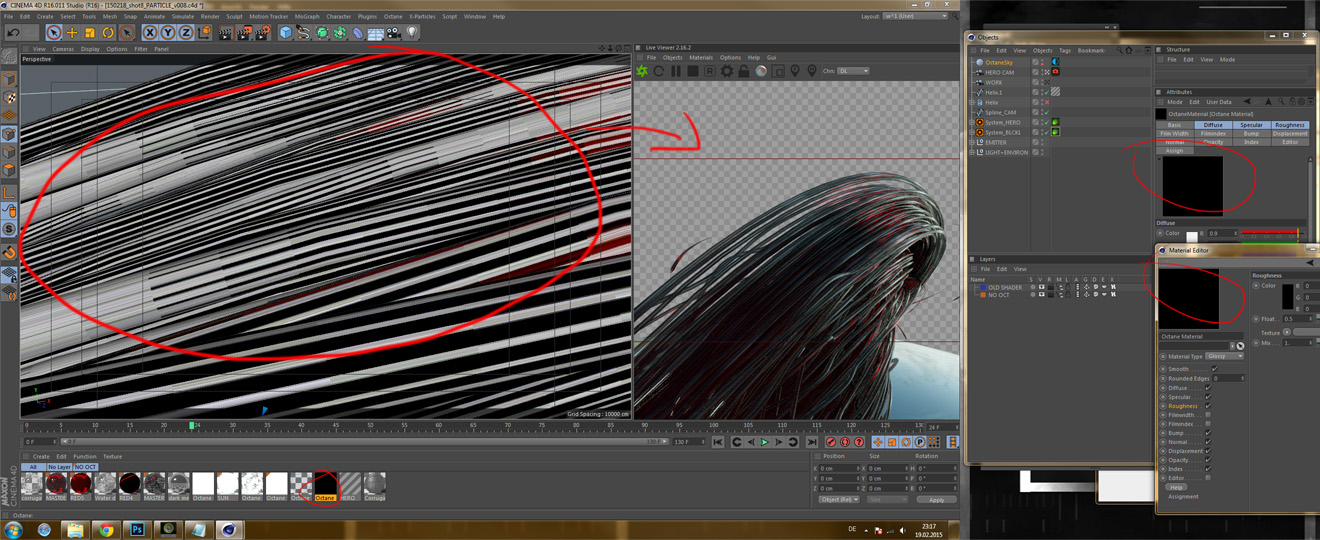Play the animation forward

765,442
